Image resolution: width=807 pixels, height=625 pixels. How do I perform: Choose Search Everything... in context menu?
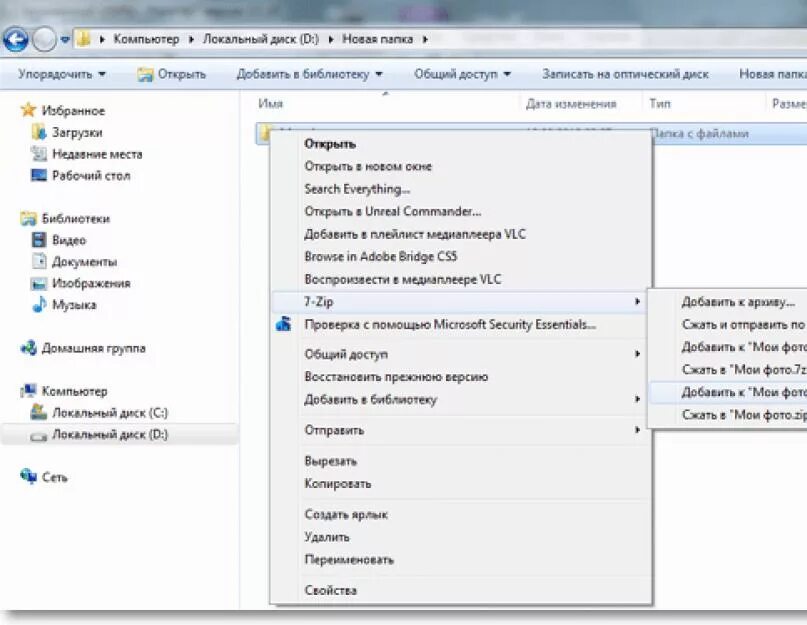tap(460, 189)
